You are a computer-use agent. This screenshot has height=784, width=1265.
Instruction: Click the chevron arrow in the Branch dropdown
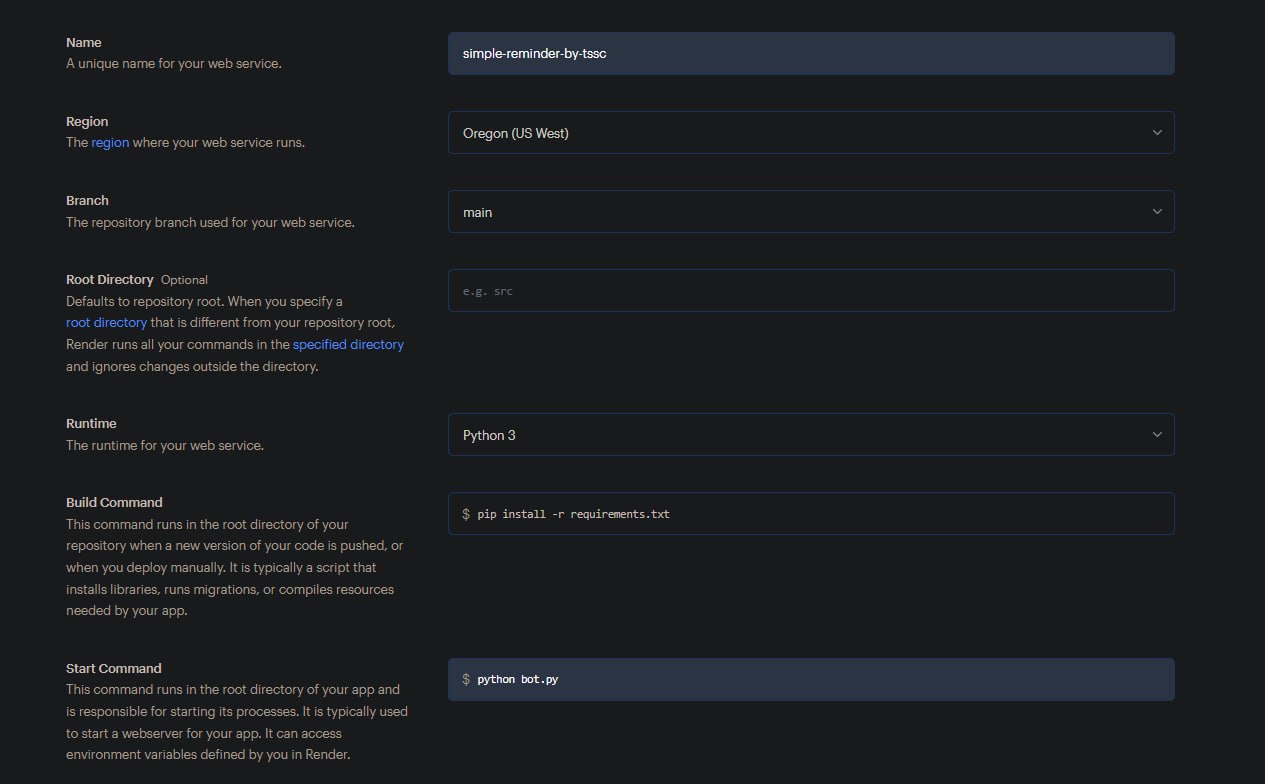(x=1157, y=212)
